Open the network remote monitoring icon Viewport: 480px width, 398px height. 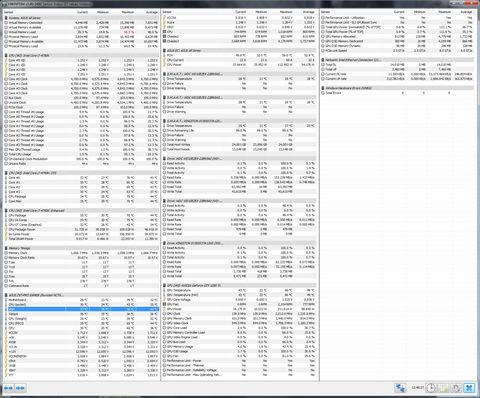pos(400,388)
